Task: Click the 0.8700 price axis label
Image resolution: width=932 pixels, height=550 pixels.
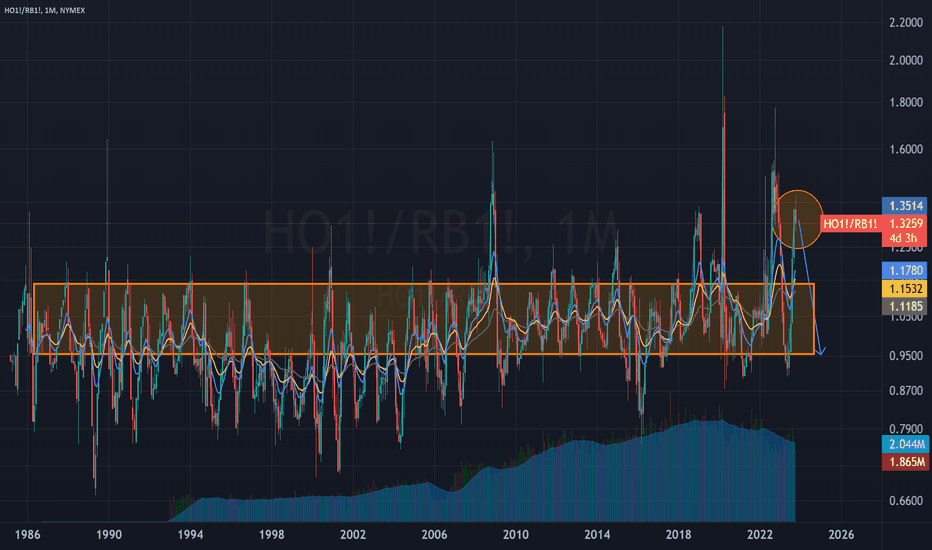Action: click(906, 391)
